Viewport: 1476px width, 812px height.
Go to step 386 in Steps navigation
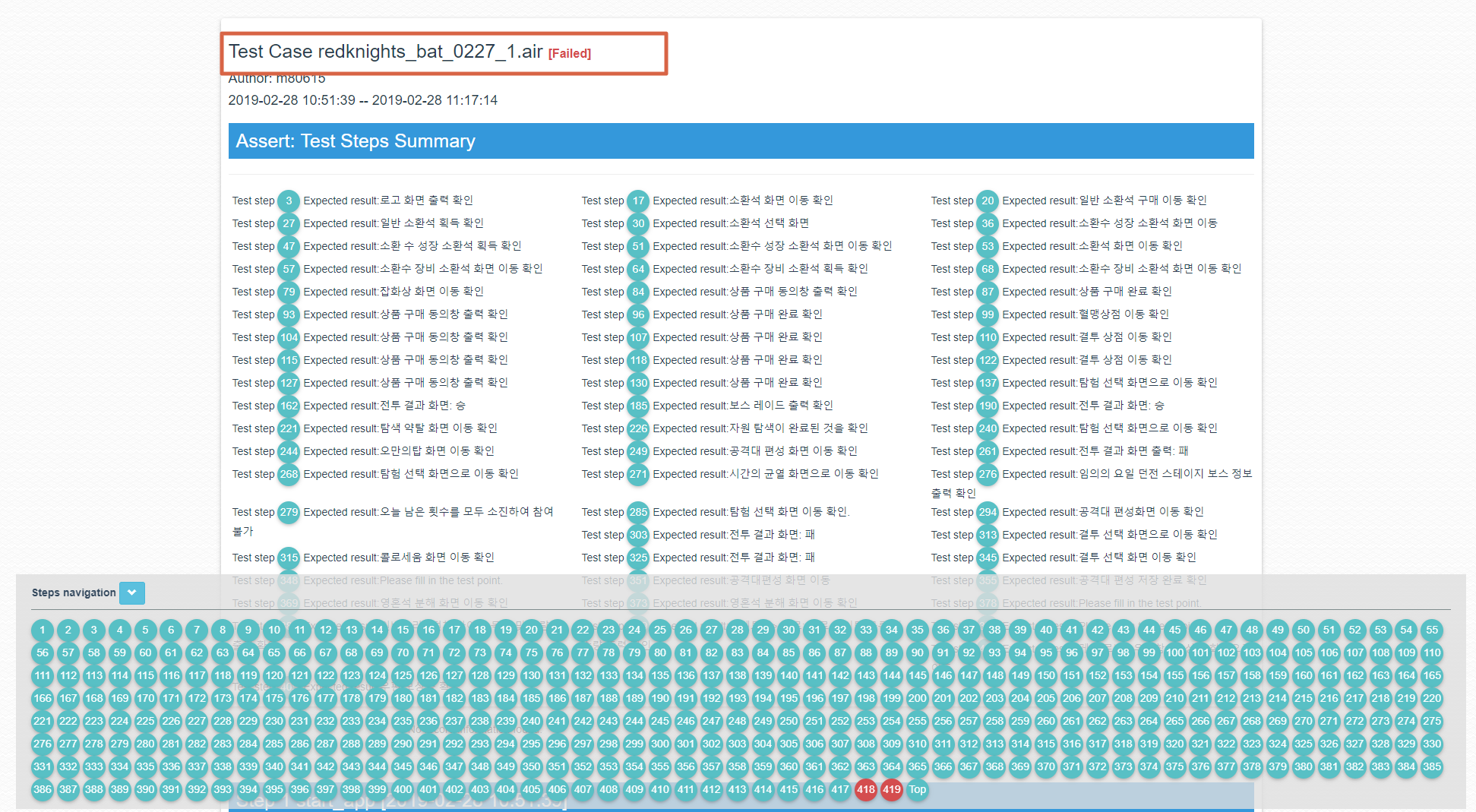click(x=43, y=789)
